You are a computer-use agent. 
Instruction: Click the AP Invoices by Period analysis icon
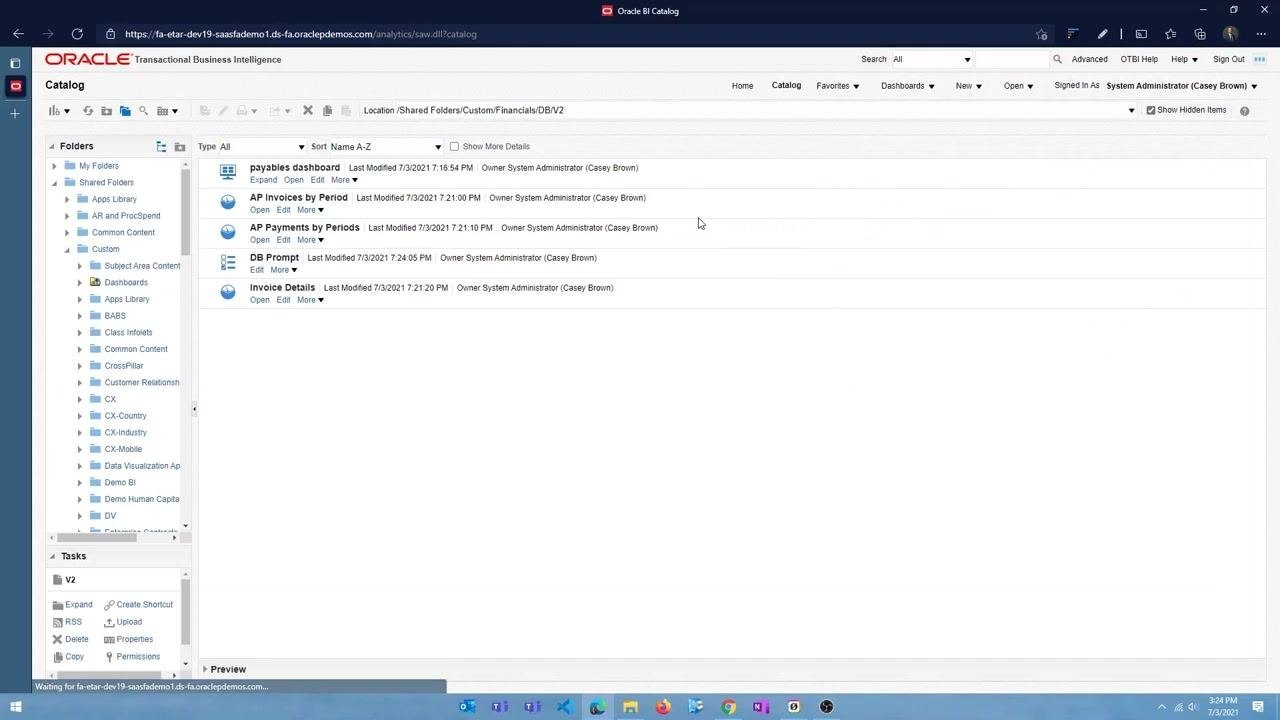[228, 202]
